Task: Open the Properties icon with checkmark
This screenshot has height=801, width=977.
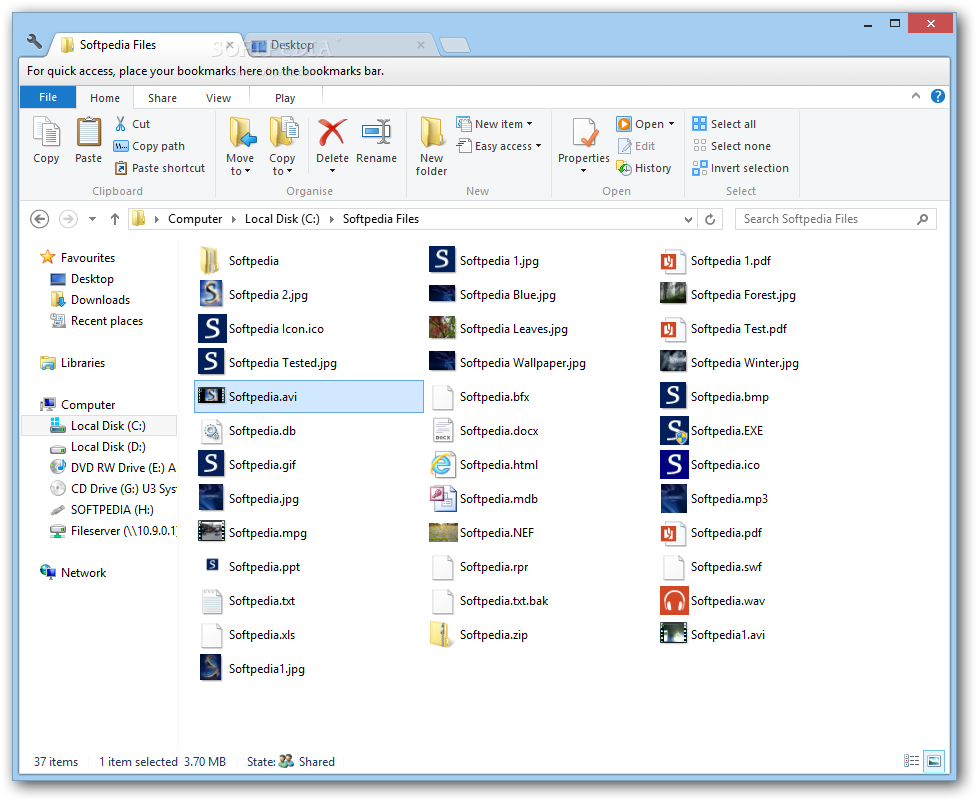Action: [584, 132]
